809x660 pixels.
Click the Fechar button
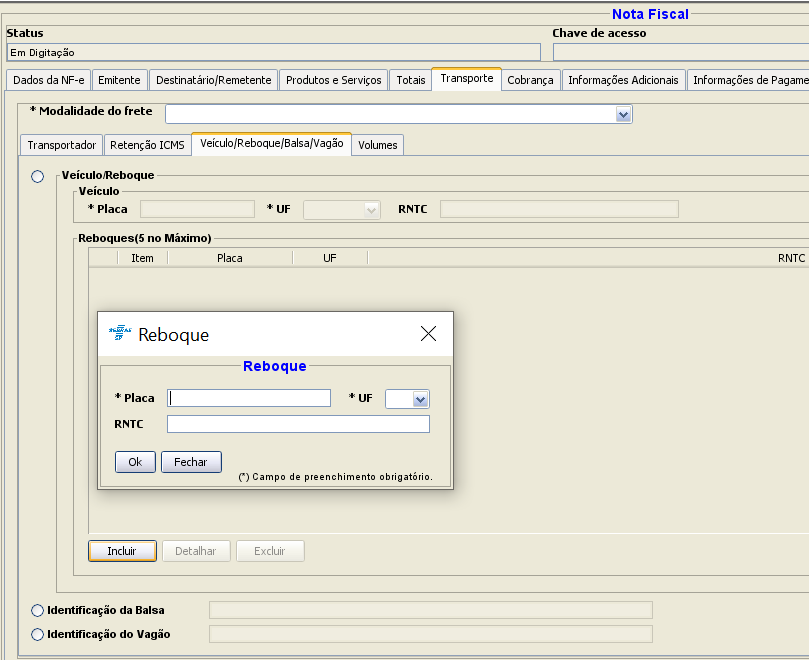click(x=191, y=462)
